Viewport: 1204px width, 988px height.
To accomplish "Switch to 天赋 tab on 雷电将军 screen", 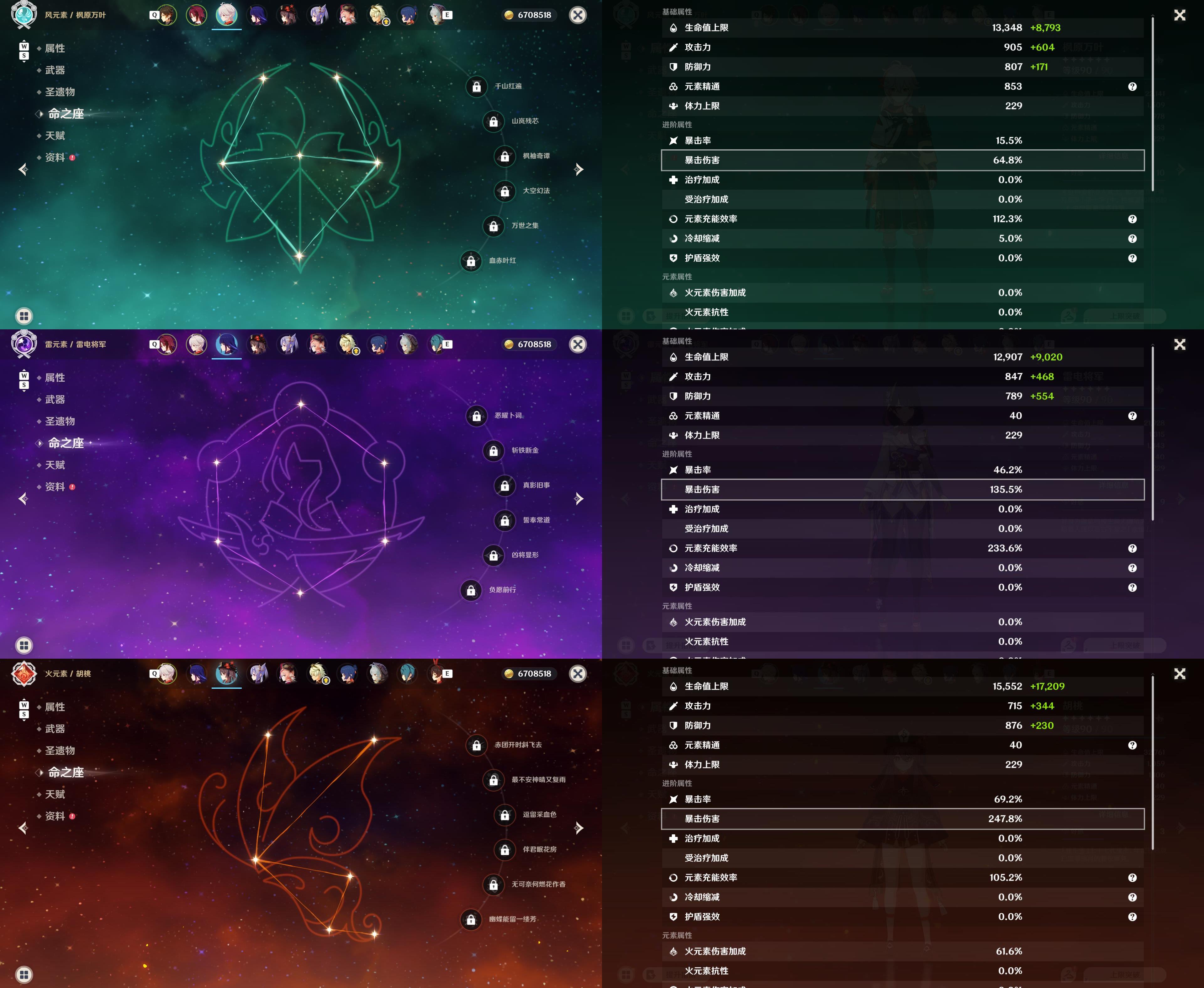I will click(x=55, y=465).
